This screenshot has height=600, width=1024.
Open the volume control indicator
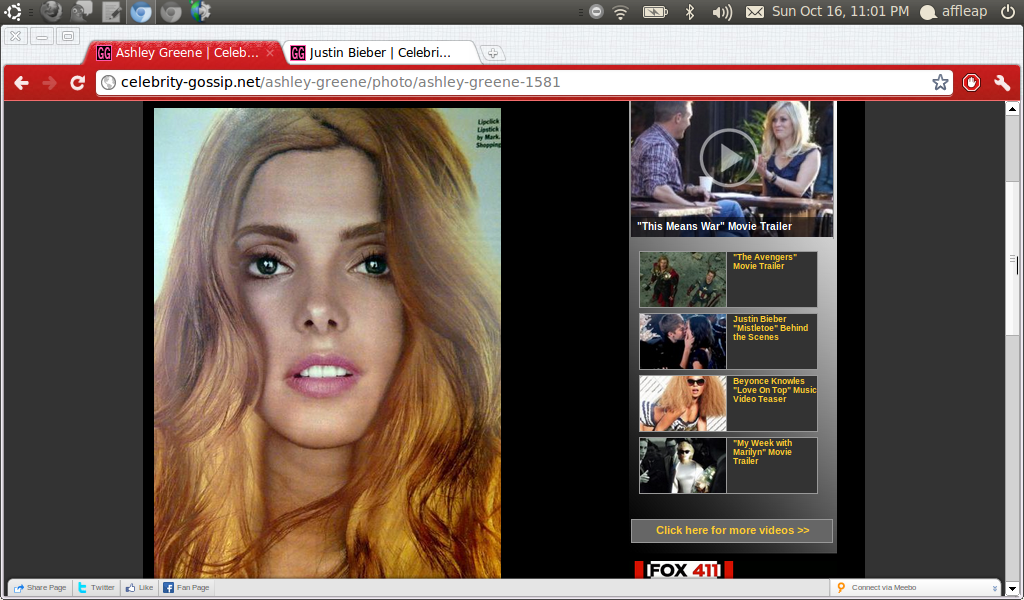pos(721,11)
